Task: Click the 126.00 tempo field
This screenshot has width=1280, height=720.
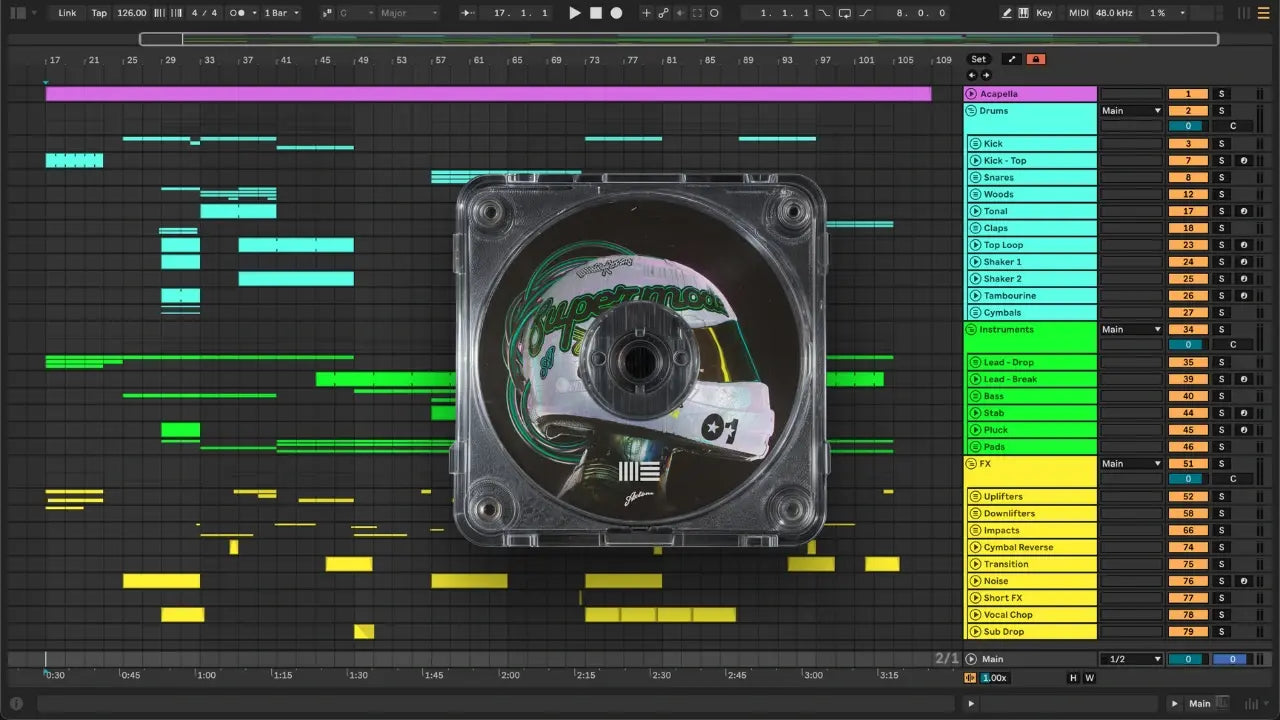Action: tap(131, 13)
